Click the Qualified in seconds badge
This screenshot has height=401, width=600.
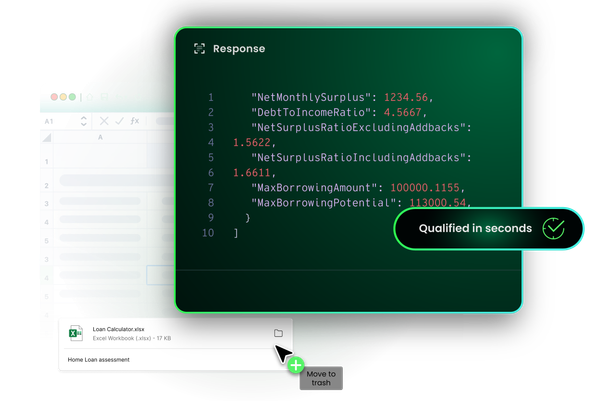(488, 228)
